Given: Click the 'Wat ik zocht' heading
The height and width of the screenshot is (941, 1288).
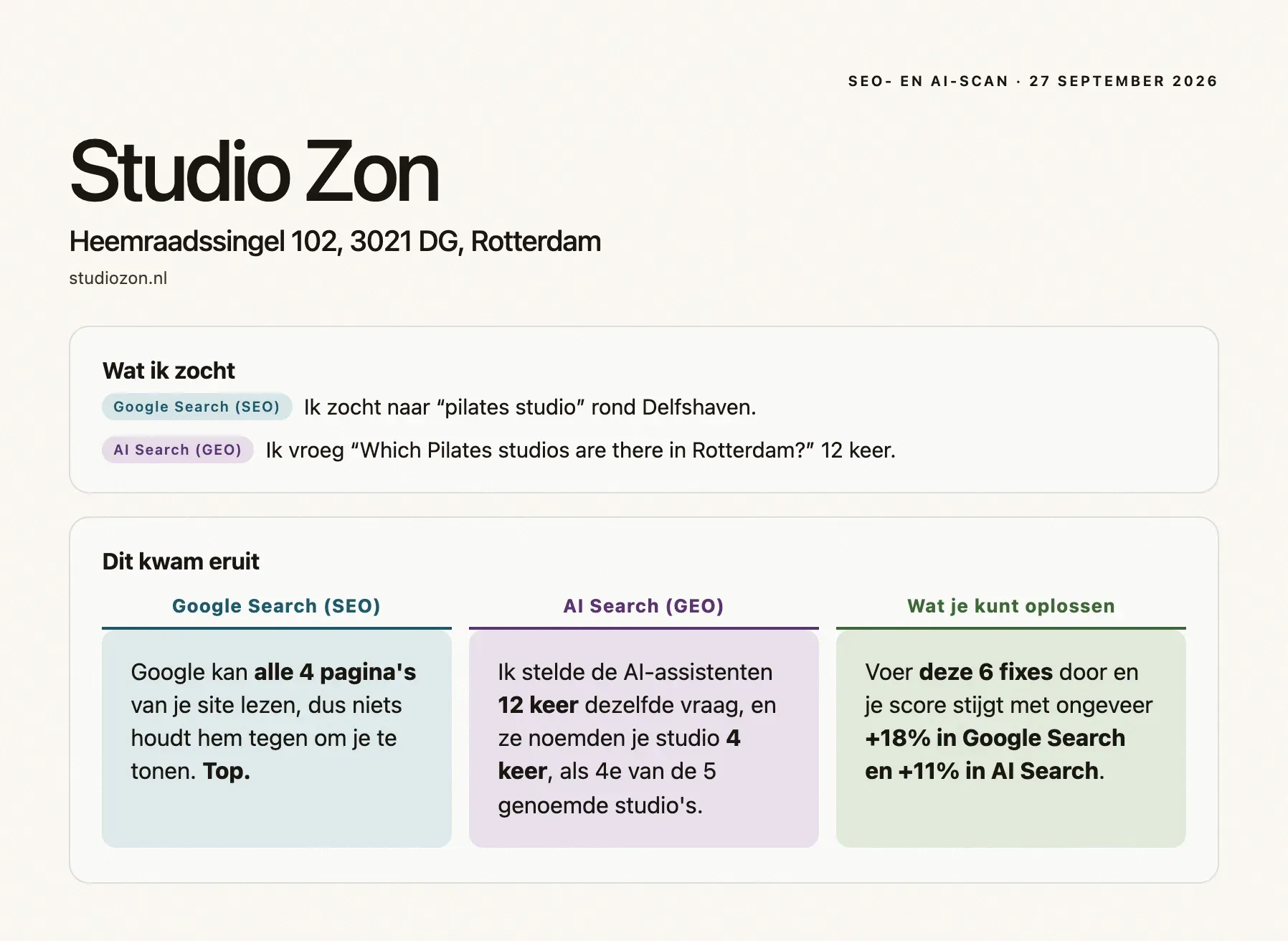Looking at the screenshot, I should [169, 371].
